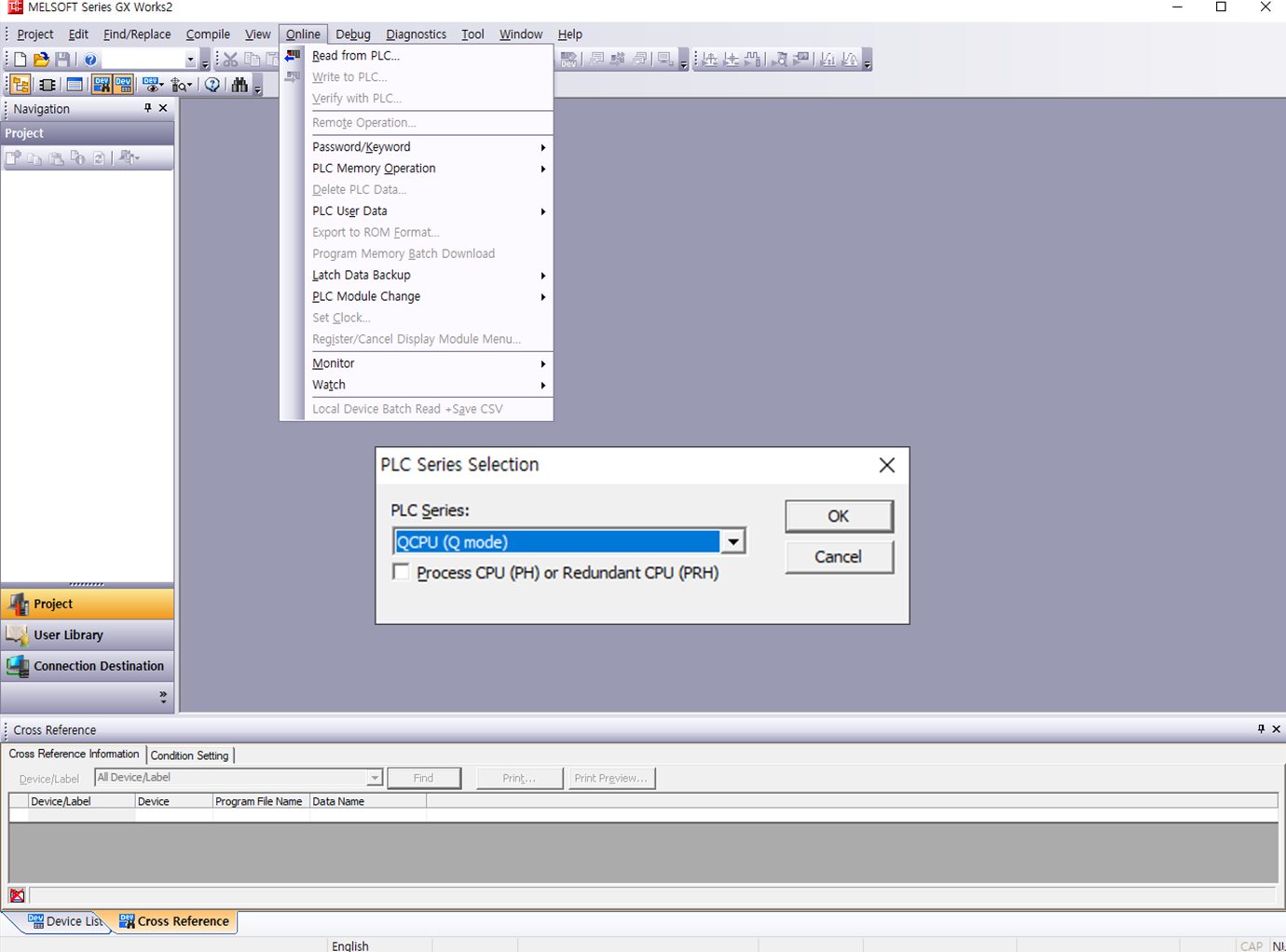The image size is (1286, 952).
Task: Click the Data Name column header
Action: (367, 801)
